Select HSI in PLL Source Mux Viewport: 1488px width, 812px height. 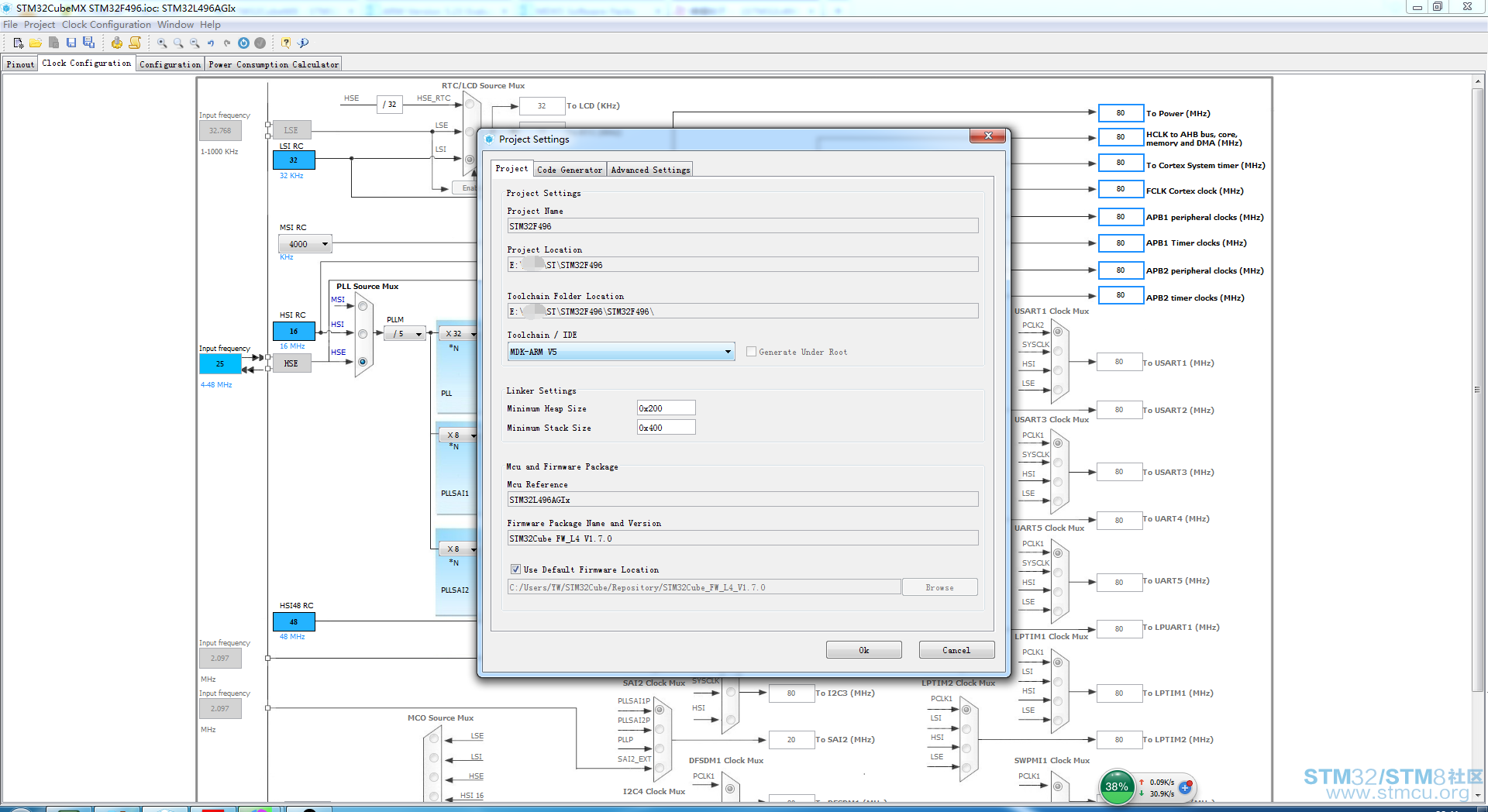click(x=363, y=334)
